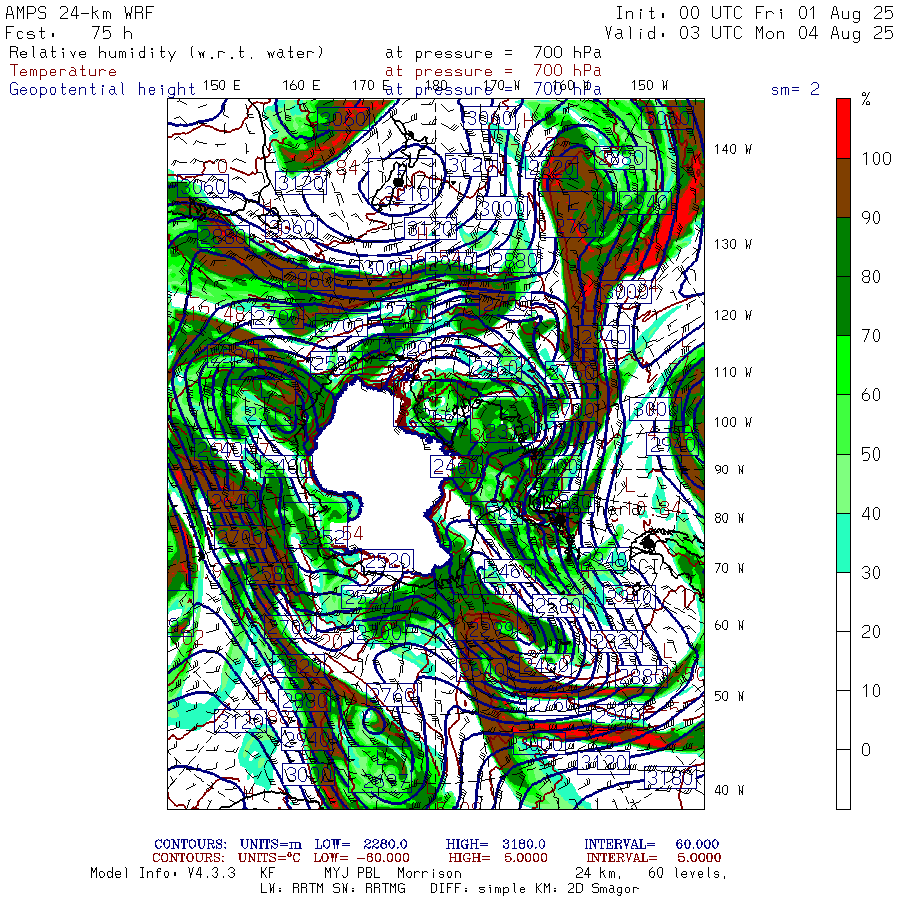The image size is (900, 900).
Task: Click the '2460' contour label near Antarctic coast
Action: [456, 467]
